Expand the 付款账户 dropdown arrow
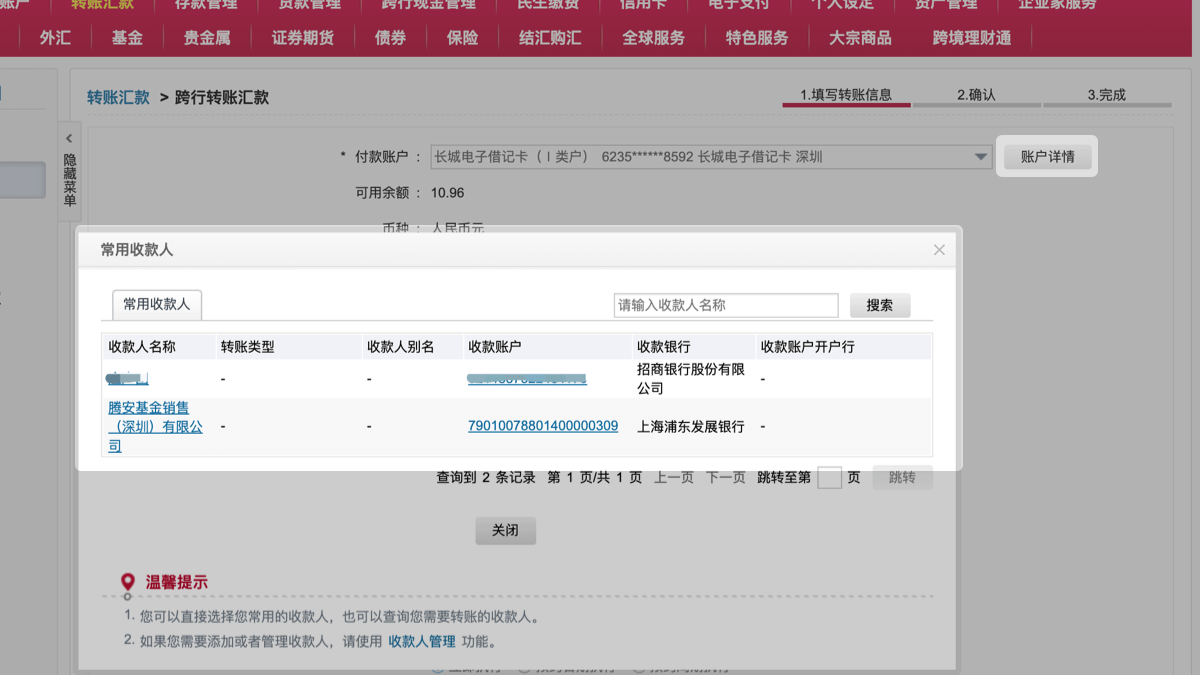 [980, 157]
